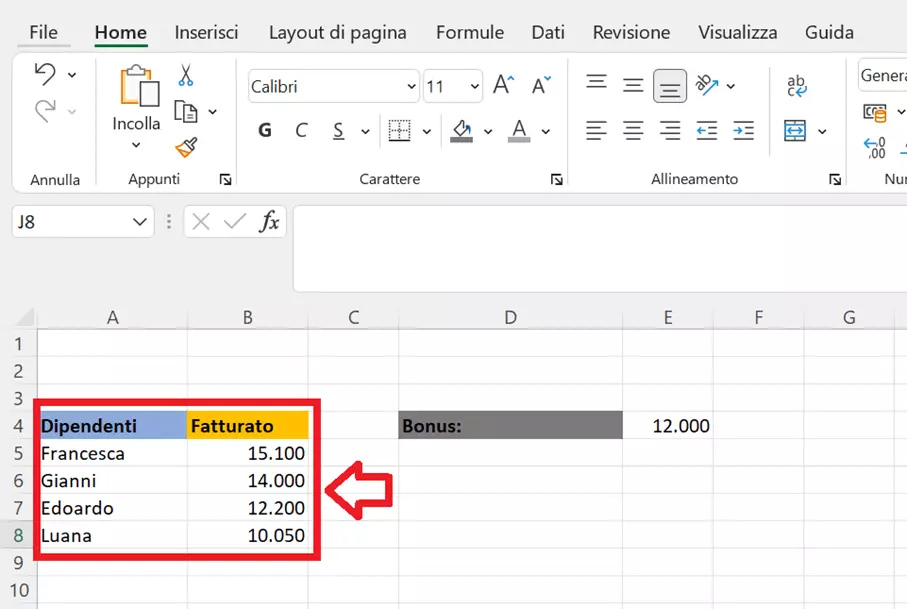The image size is (907, 609).
Task: Click the formula bar Enter checkmark
Action: (x=235, y=222)
